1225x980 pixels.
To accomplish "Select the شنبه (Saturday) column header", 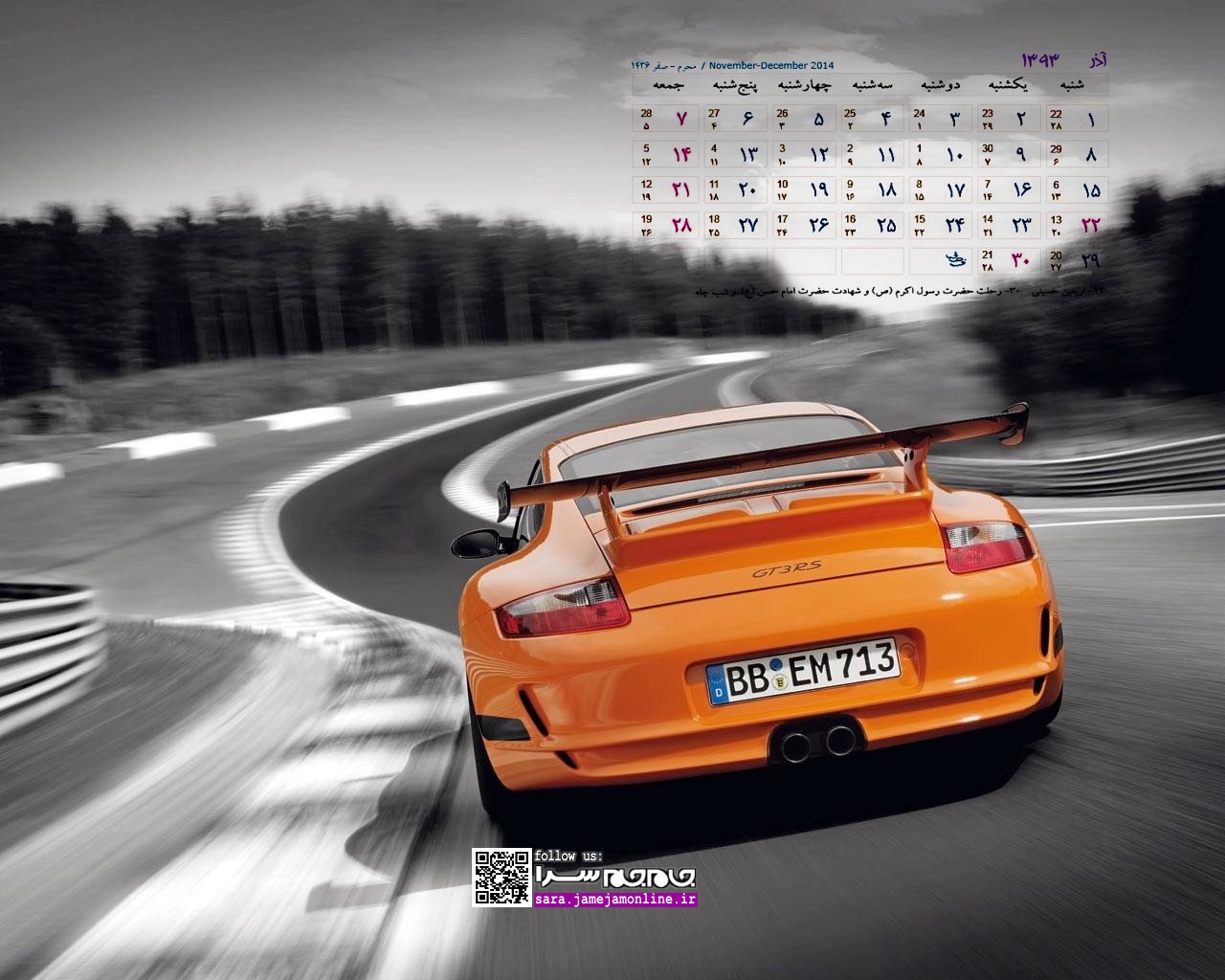I will (x=1072, y=85).
